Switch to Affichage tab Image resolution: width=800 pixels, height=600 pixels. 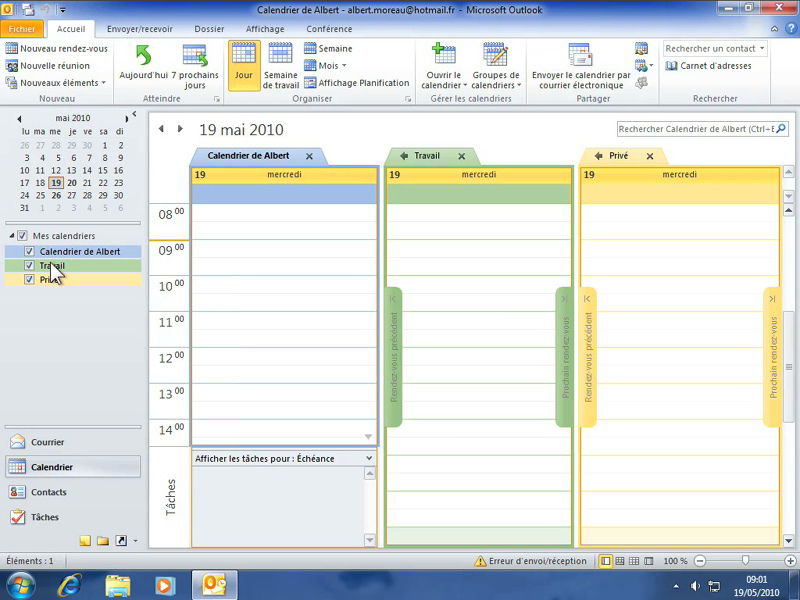tap(265, 29)
